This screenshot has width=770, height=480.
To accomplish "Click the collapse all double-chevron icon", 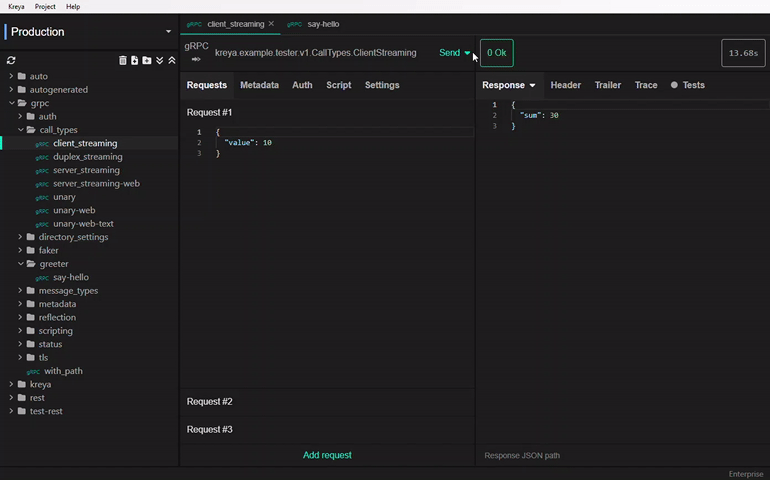I will (171, 60).
